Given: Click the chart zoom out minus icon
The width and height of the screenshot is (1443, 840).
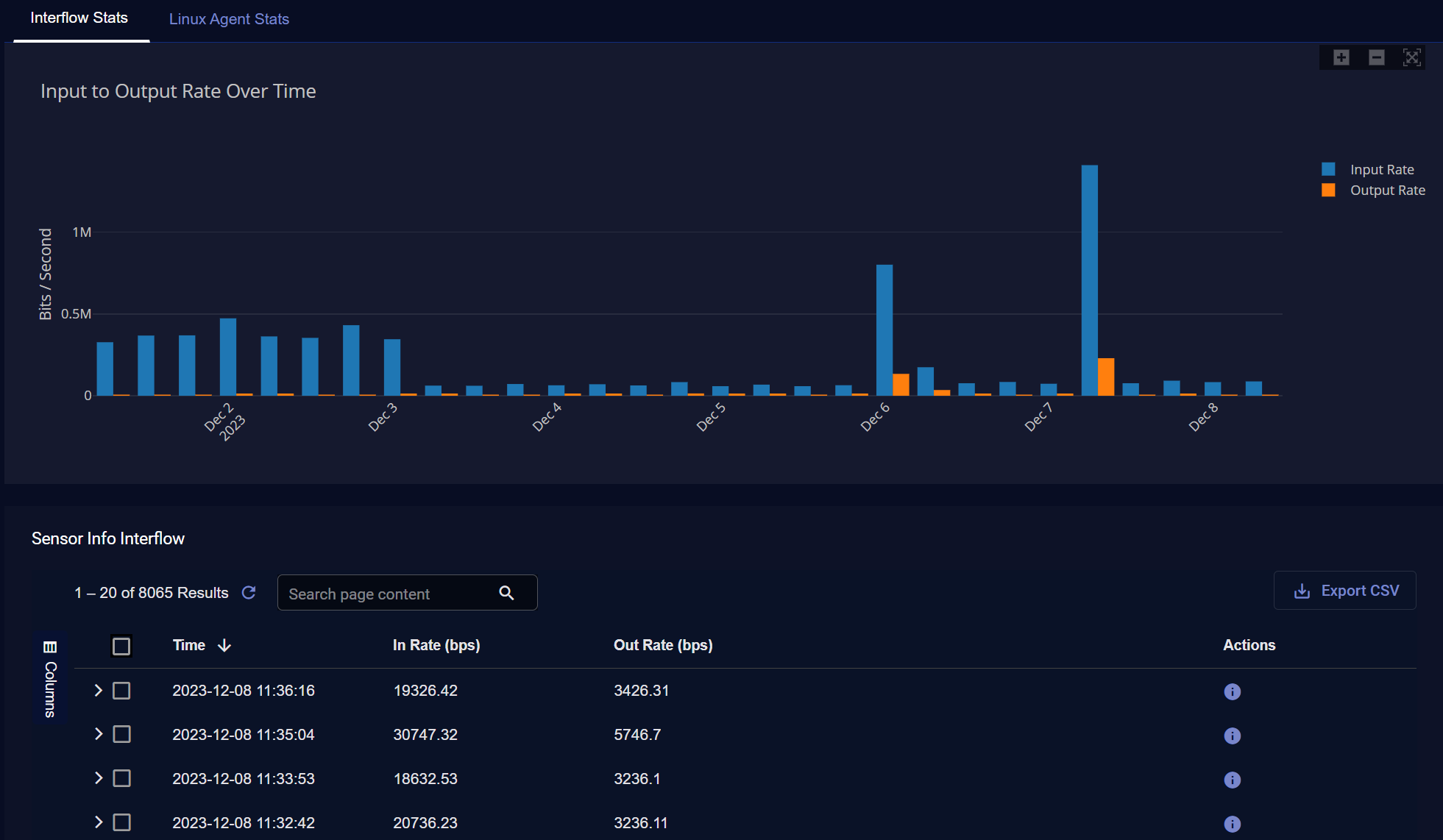Looking at the screenshot, I should pos(1376,57).
